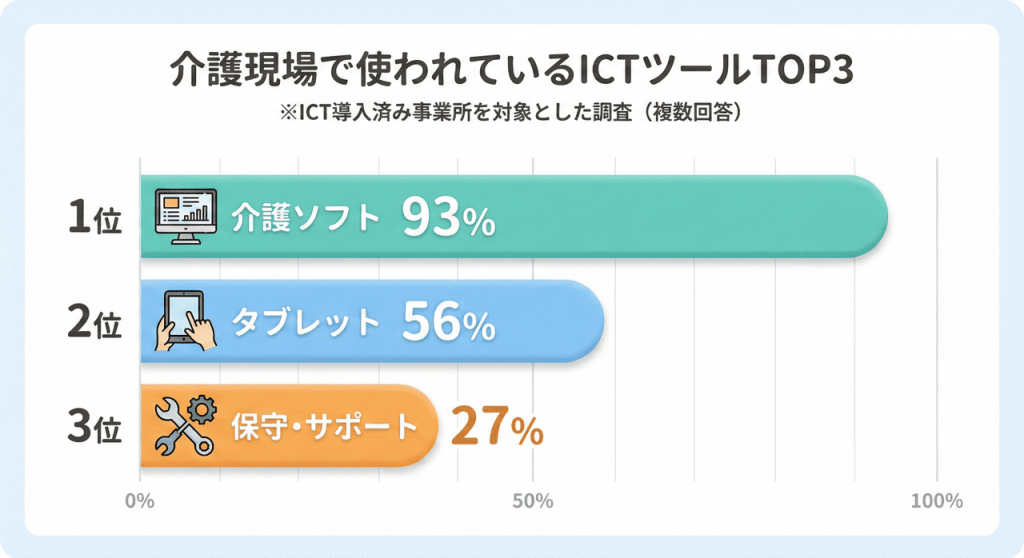This screenshot has height=558, width=1024.
Task: Select the 2位 rank label
Action: 95,322
